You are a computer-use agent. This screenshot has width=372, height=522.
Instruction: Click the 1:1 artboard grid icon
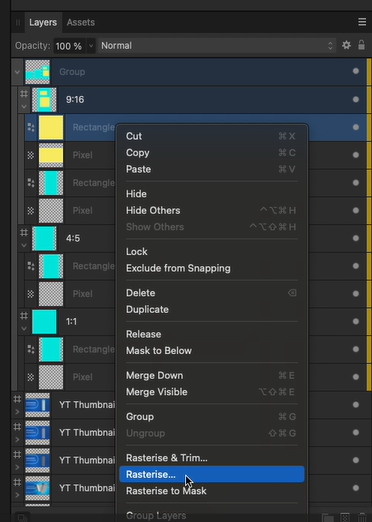(24, 316)
